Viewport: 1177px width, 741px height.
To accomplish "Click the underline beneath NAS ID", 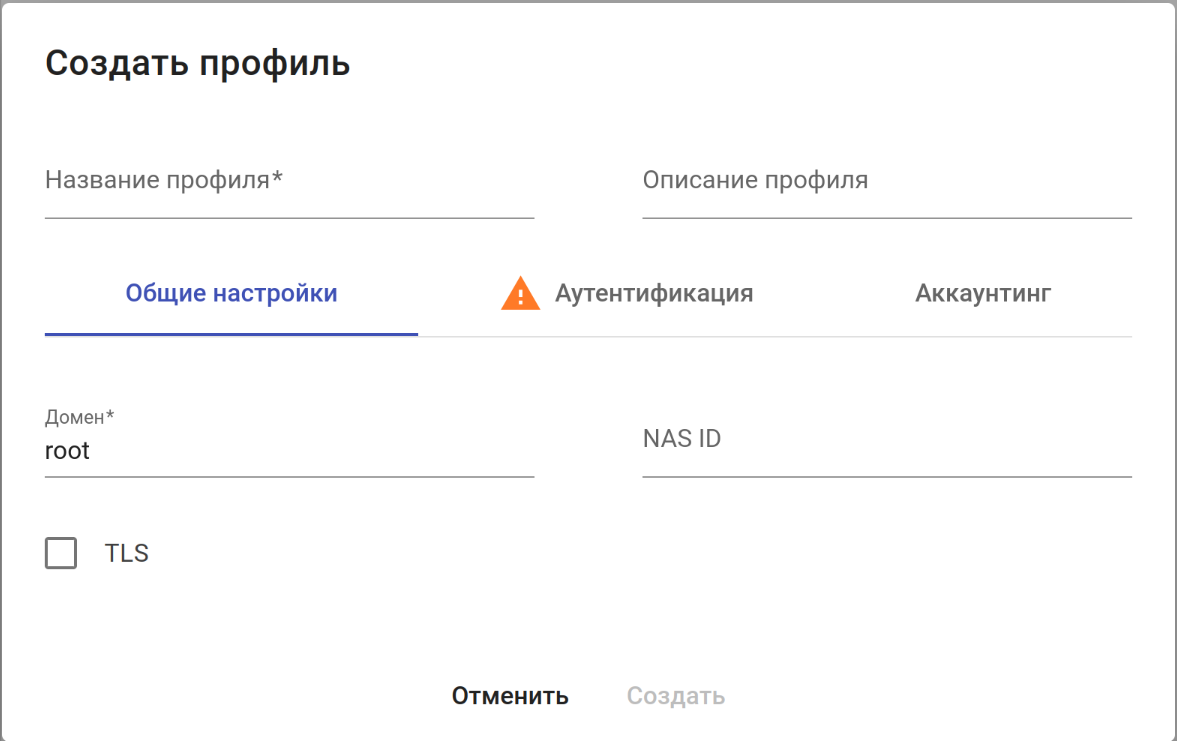I will (x=886, y=477).
